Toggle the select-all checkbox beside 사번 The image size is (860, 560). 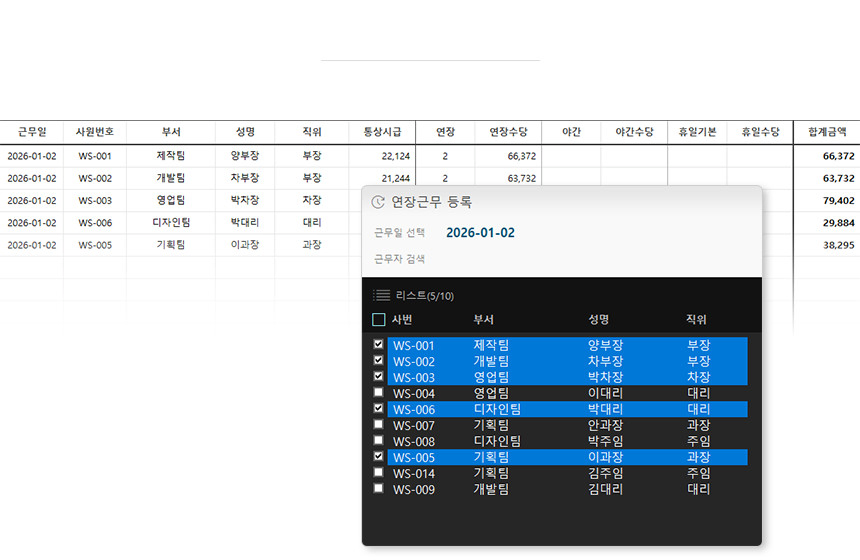(378, 320)
